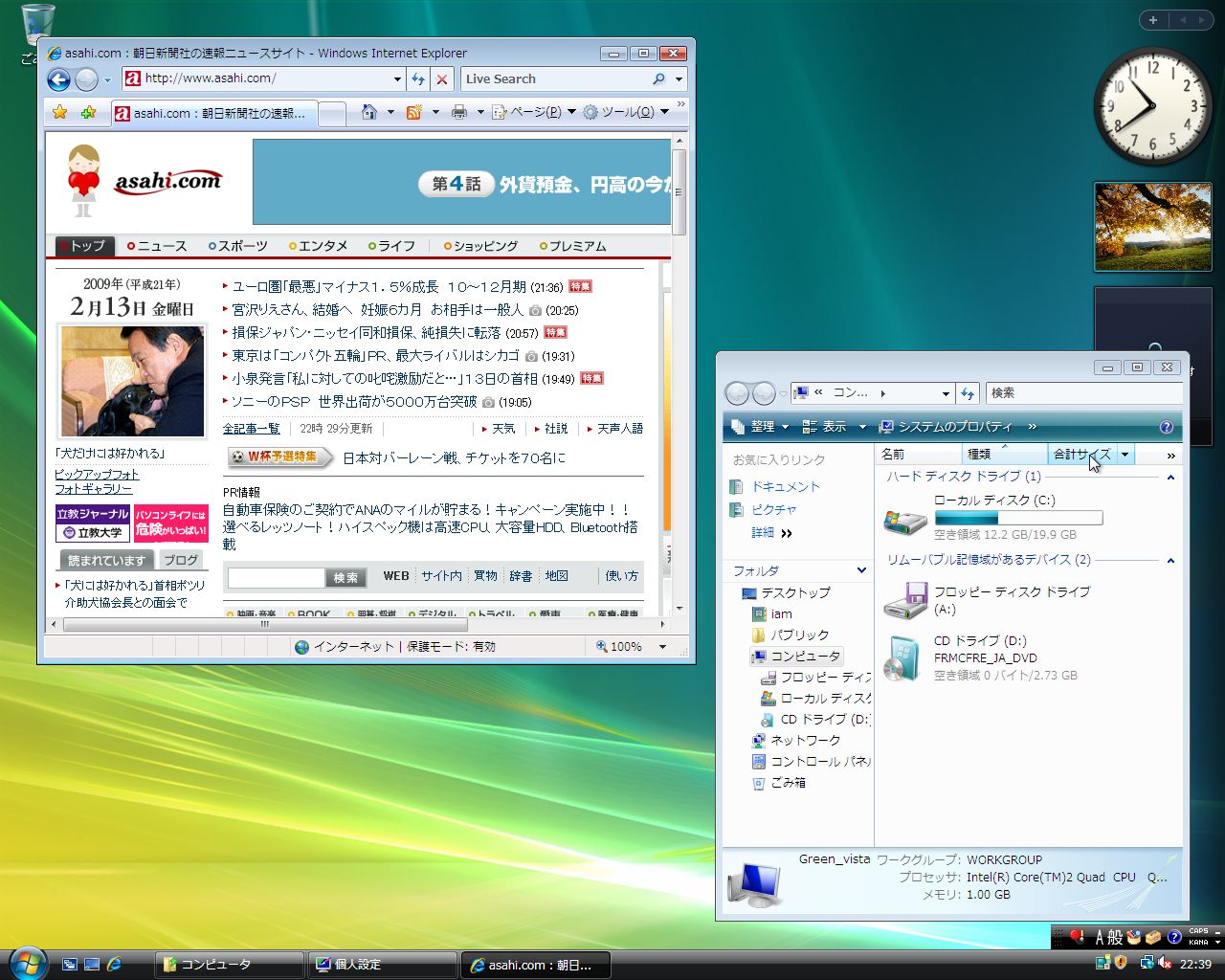Click the IE forward arrow button
This screenshot has width=1225, height=980.
pos(86,79)
